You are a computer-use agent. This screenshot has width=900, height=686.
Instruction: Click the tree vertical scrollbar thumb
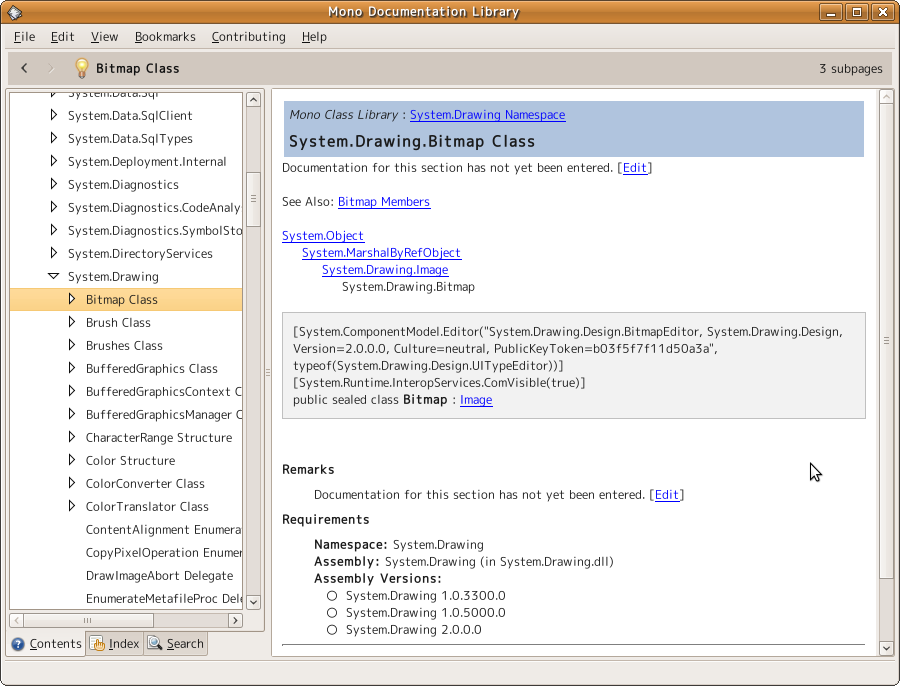254,199
